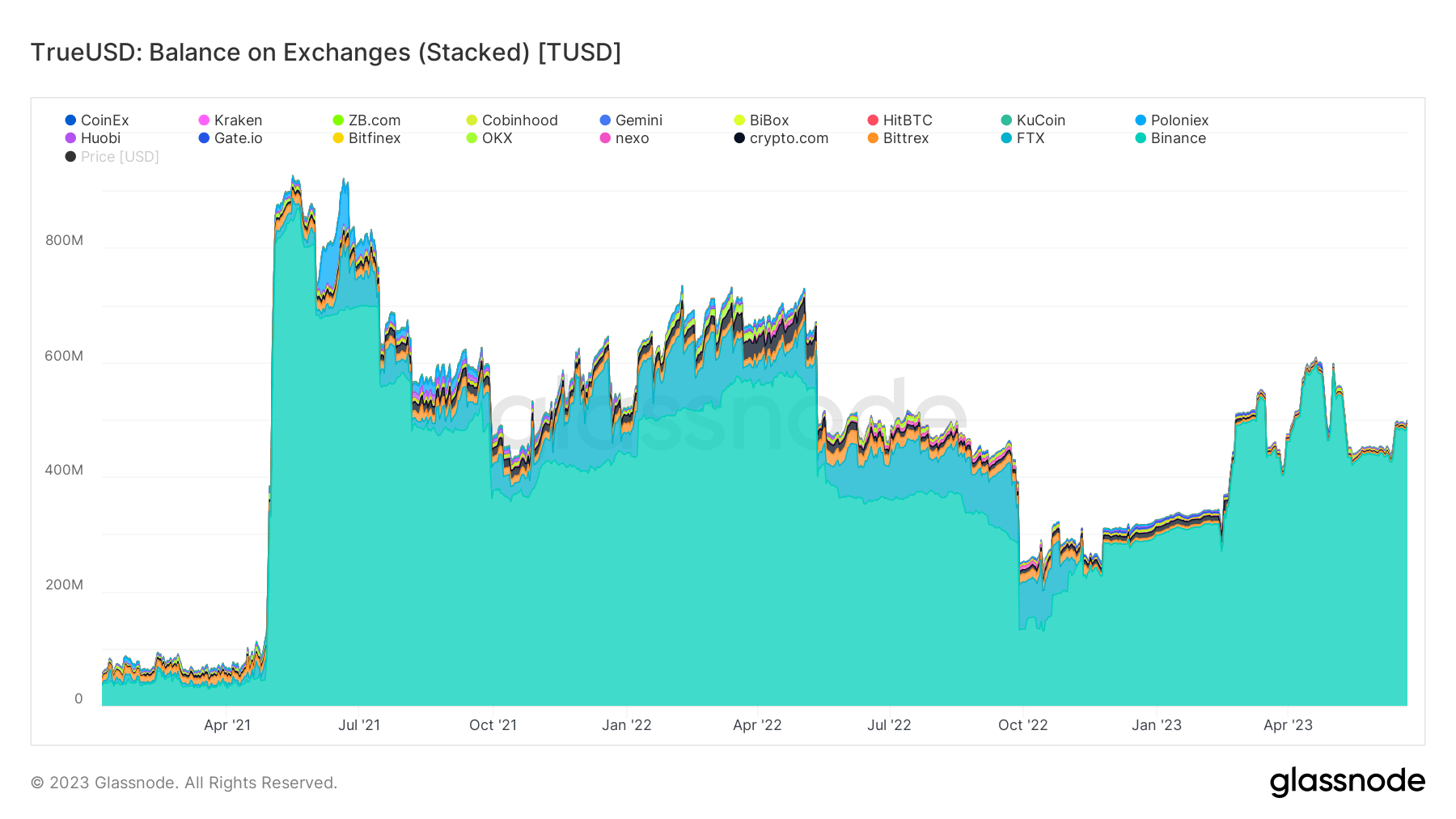Image resolution: width=1456 pixels, height=819 pixels.
Task: Toggle the BiBox legend entry
Action: pos(761,120)
